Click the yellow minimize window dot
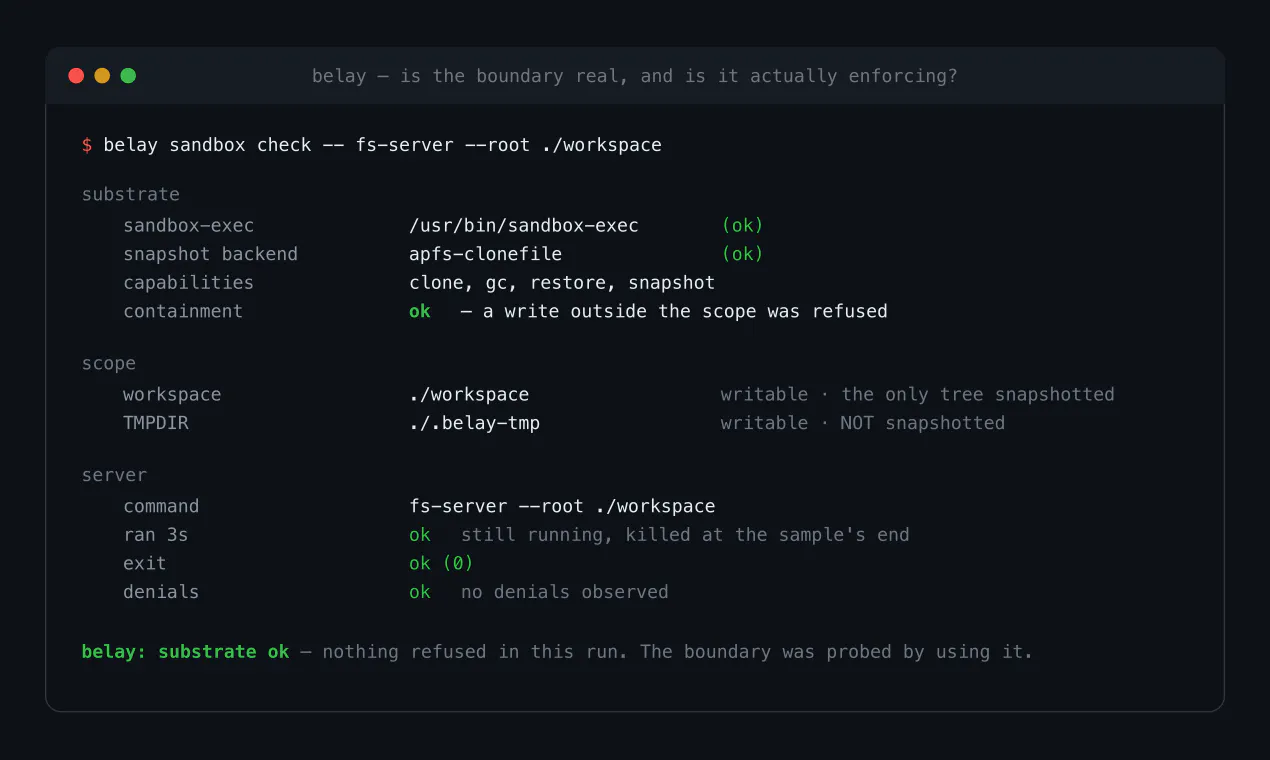The image size is (1270, 760). [102, 76]
